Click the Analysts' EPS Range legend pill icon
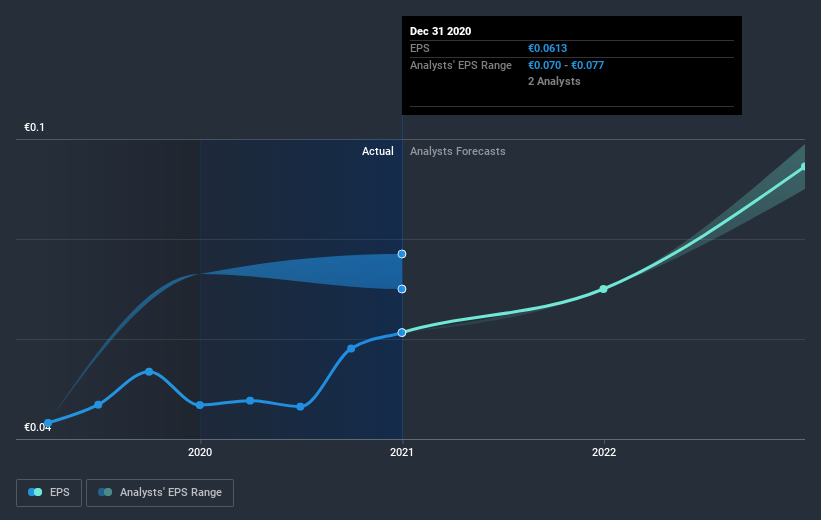 click(105, 492)
